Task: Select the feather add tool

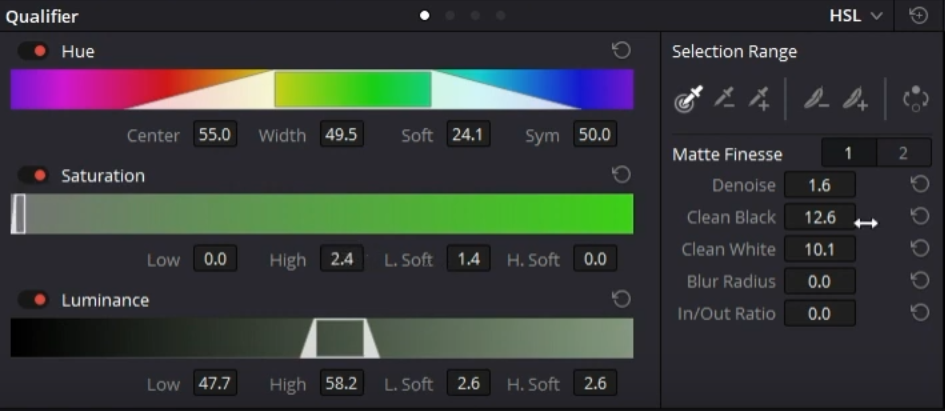Action: point(854,98)
